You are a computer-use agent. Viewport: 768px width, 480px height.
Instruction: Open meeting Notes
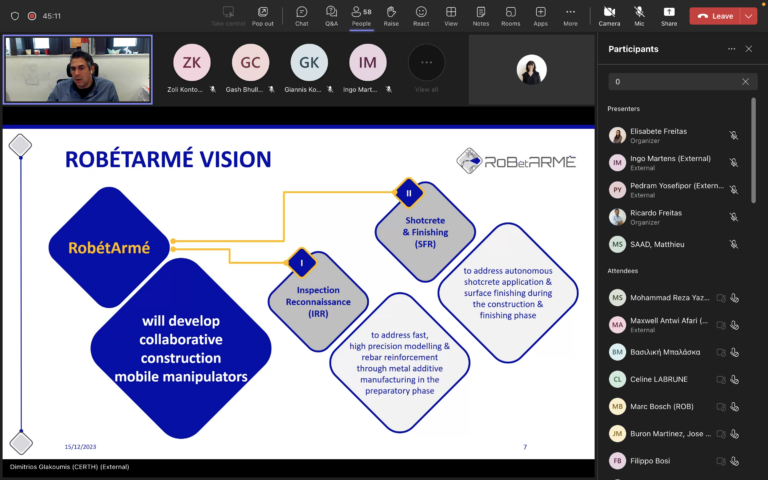[480, 16]
